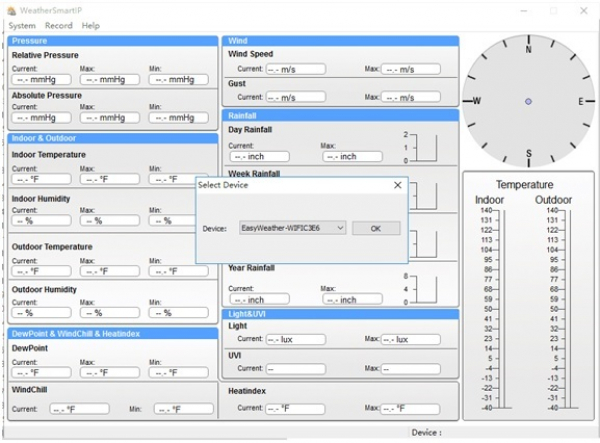Select the Absolute Pressure Max field

click(x=110, y=117)
